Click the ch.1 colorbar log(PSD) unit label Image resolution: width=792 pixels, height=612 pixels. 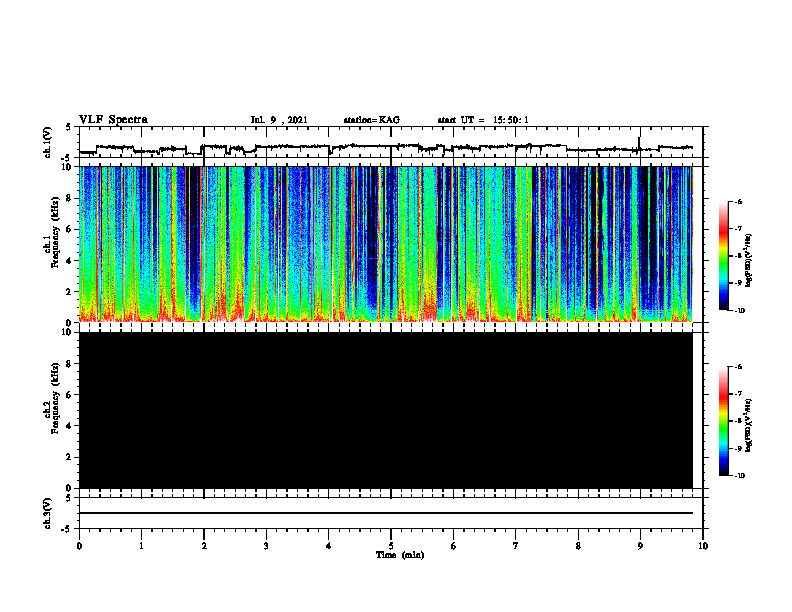[749, 261]
